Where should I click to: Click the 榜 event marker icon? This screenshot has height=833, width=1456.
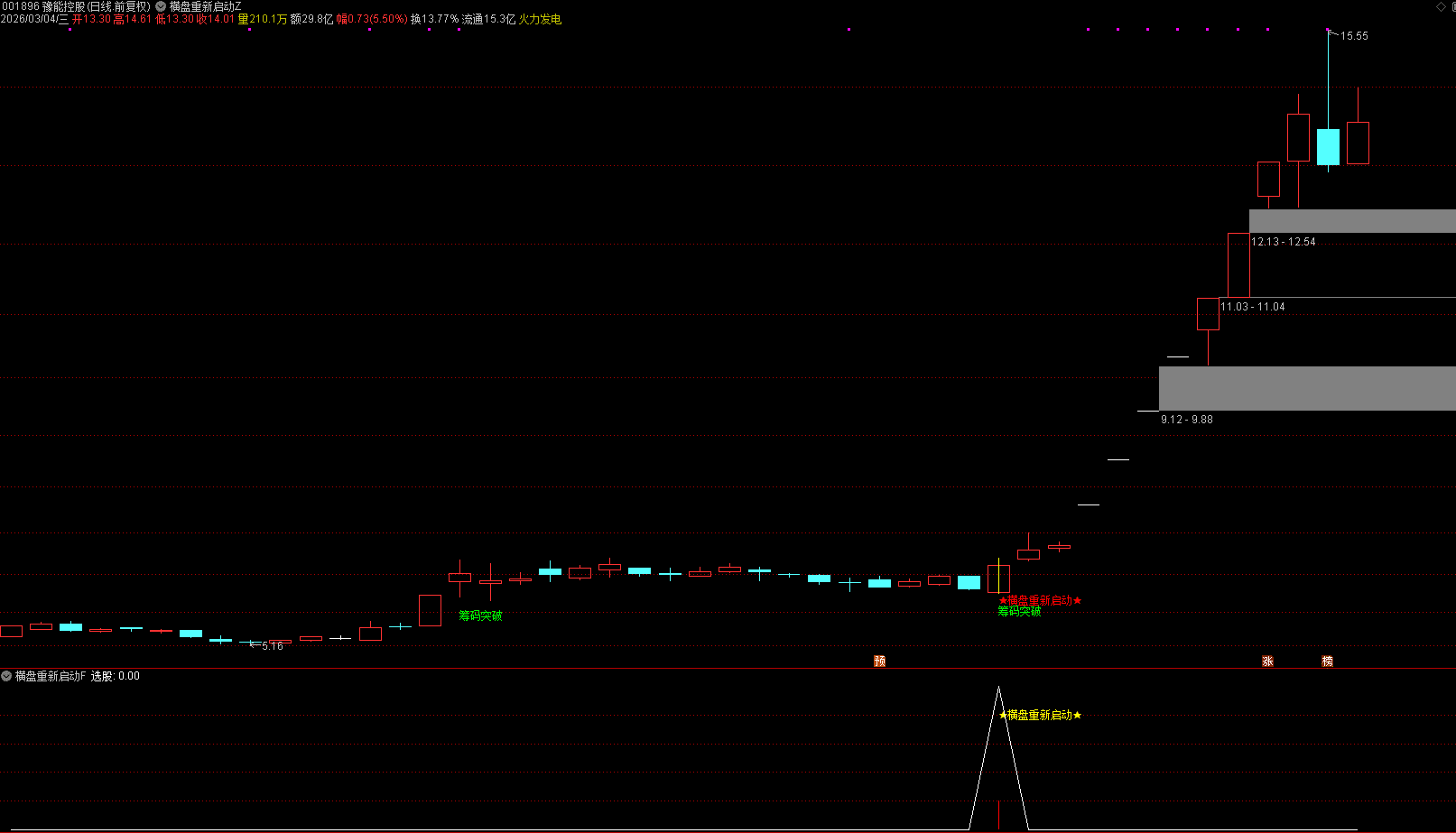[x=1327, y=662]
